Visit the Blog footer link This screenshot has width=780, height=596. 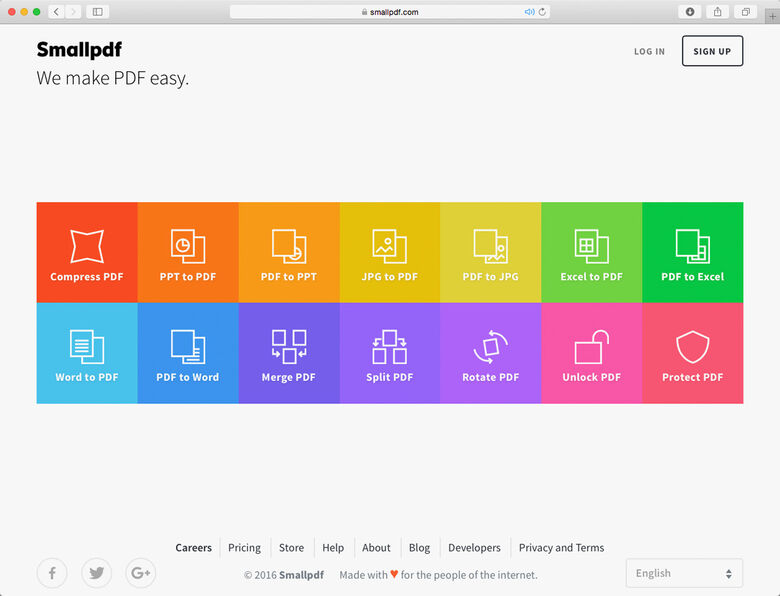(x=419, y=548)
